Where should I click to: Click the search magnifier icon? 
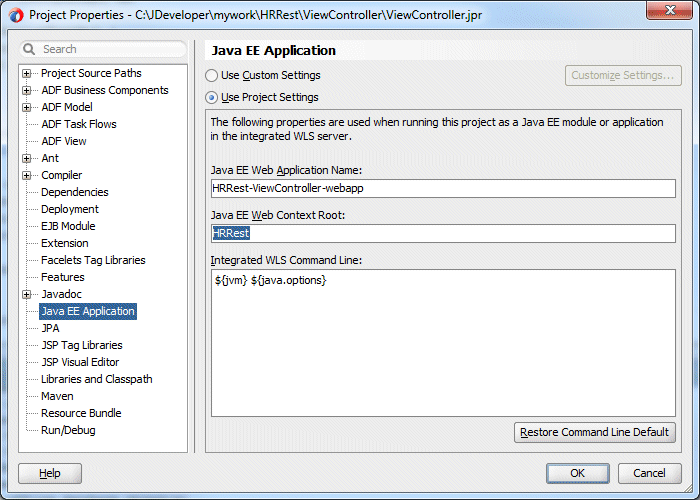[x=29, y=49]
